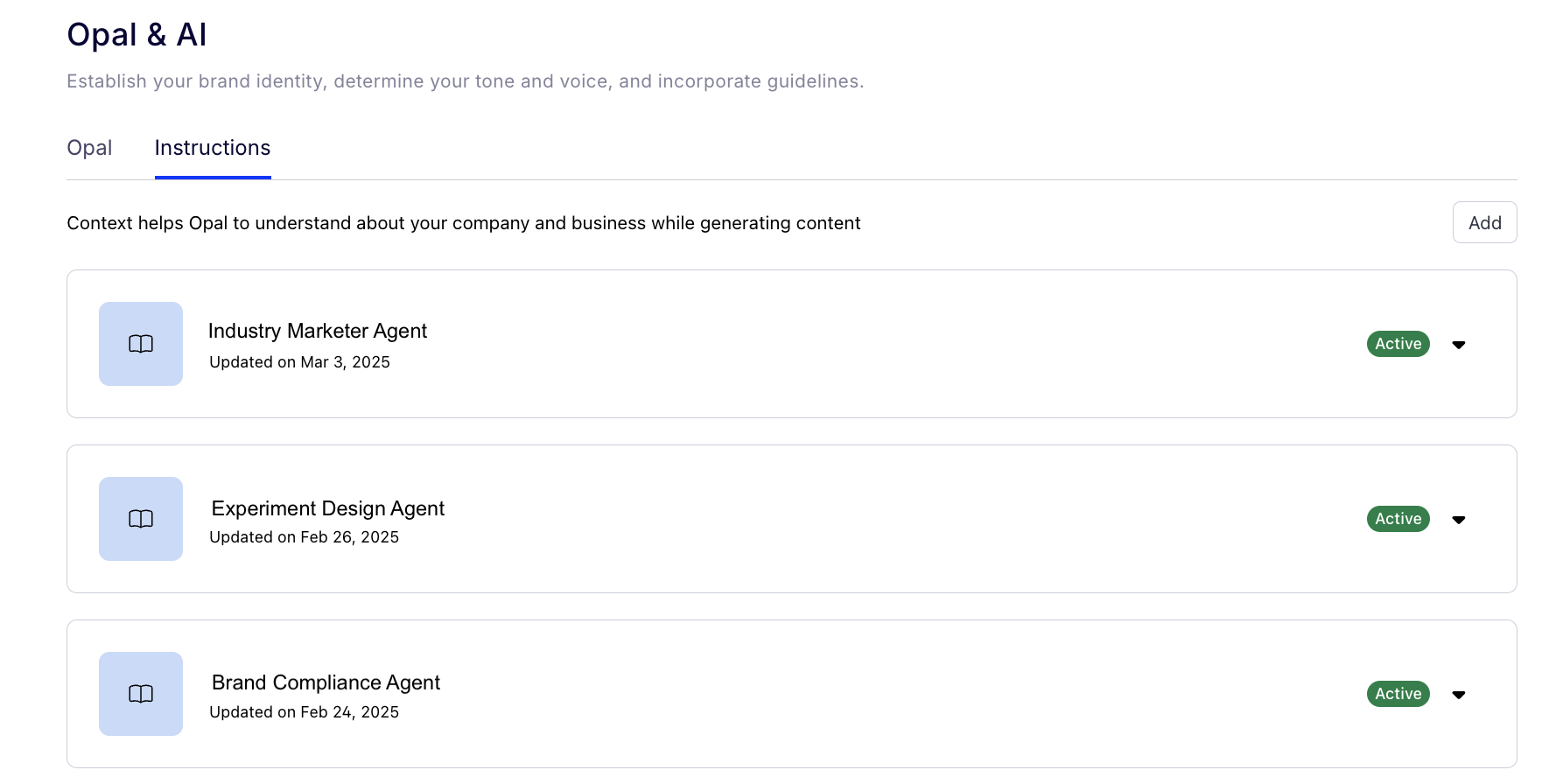This screenshot has width=1542, height=784.
Task: Open the Industry Marketer Agent title
Action: point(318,331)
